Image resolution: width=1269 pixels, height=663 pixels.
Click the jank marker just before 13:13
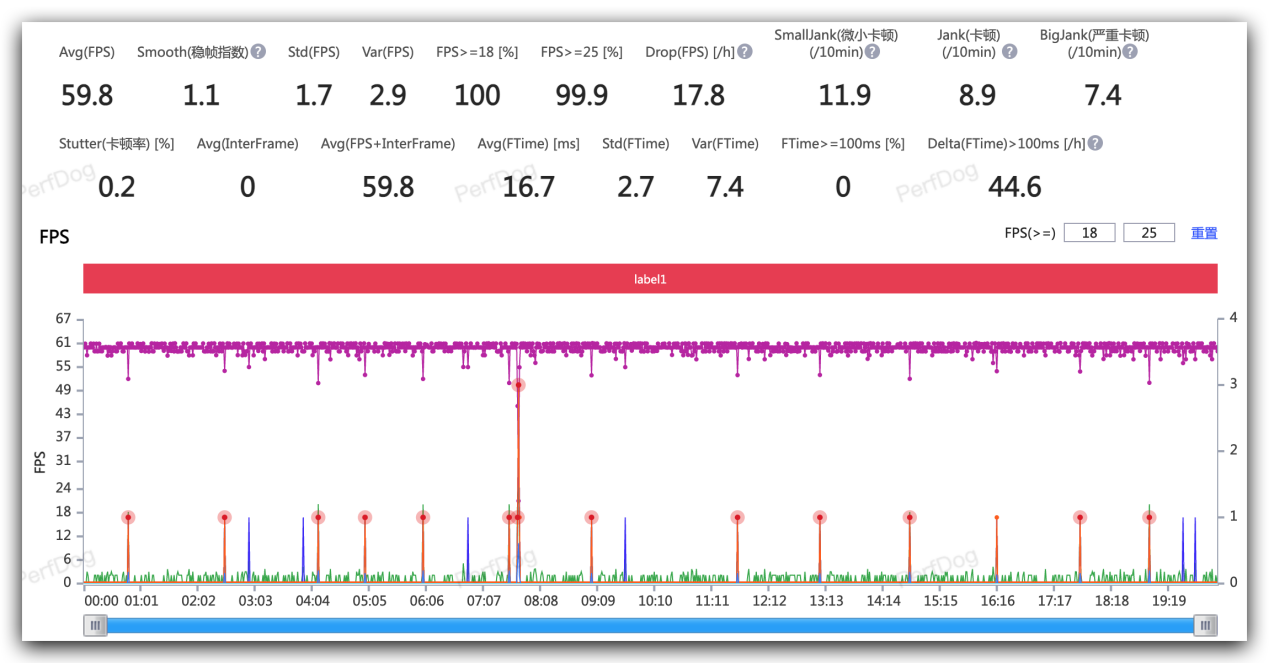pos(820,518)
